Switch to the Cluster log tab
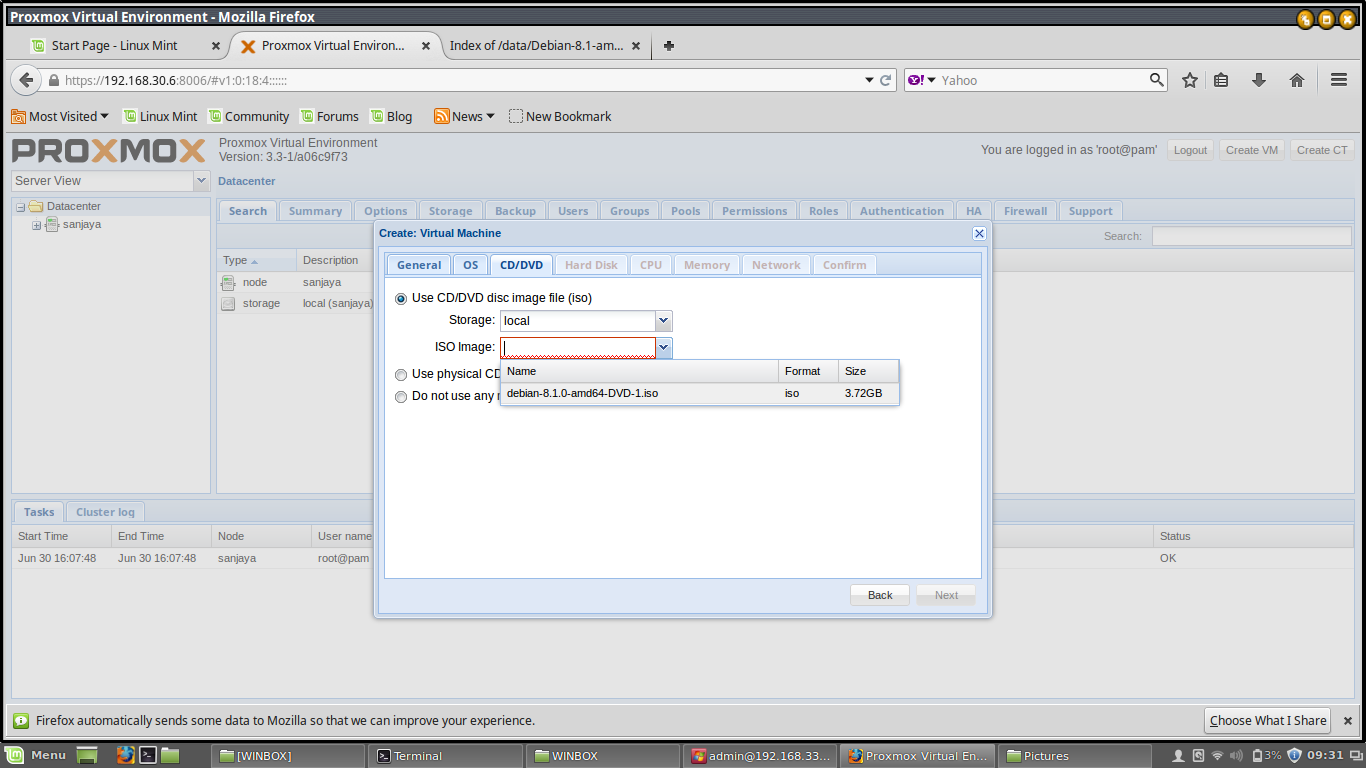The image size is (1366, 768). [105, 512]
